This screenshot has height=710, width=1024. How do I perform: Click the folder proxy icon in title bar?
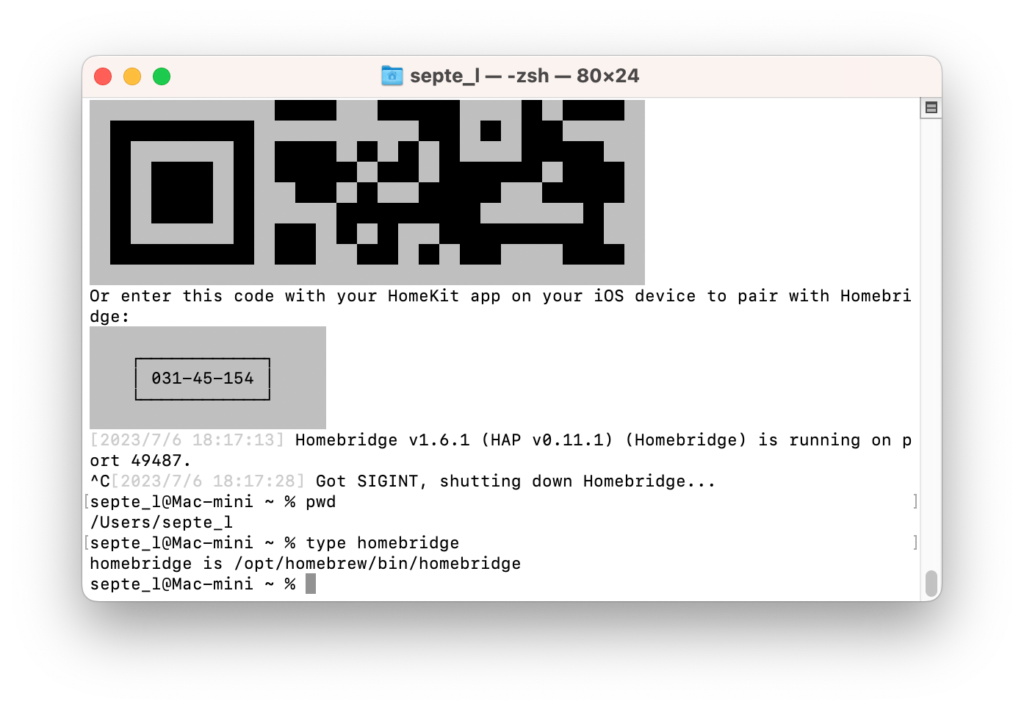[x=392, y=76]
